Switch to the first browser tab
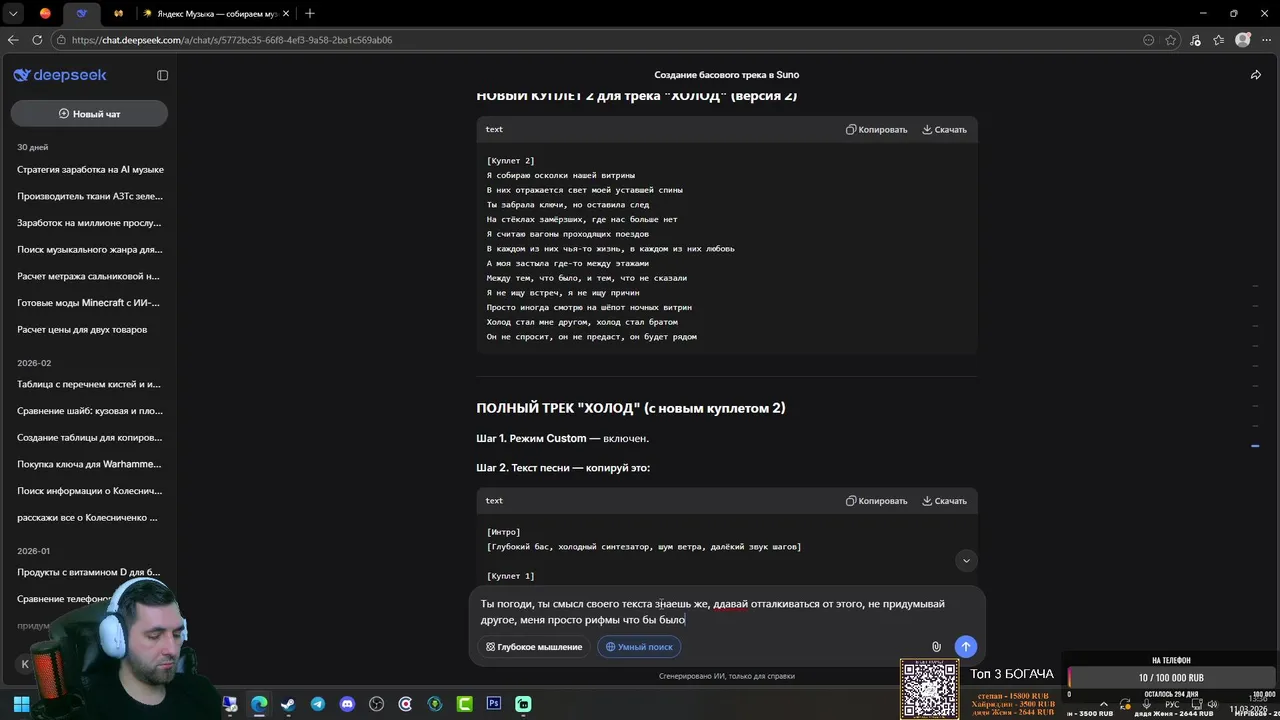Screen dimensions: 1280x720 pyautogui.click(x=45, y=13)
